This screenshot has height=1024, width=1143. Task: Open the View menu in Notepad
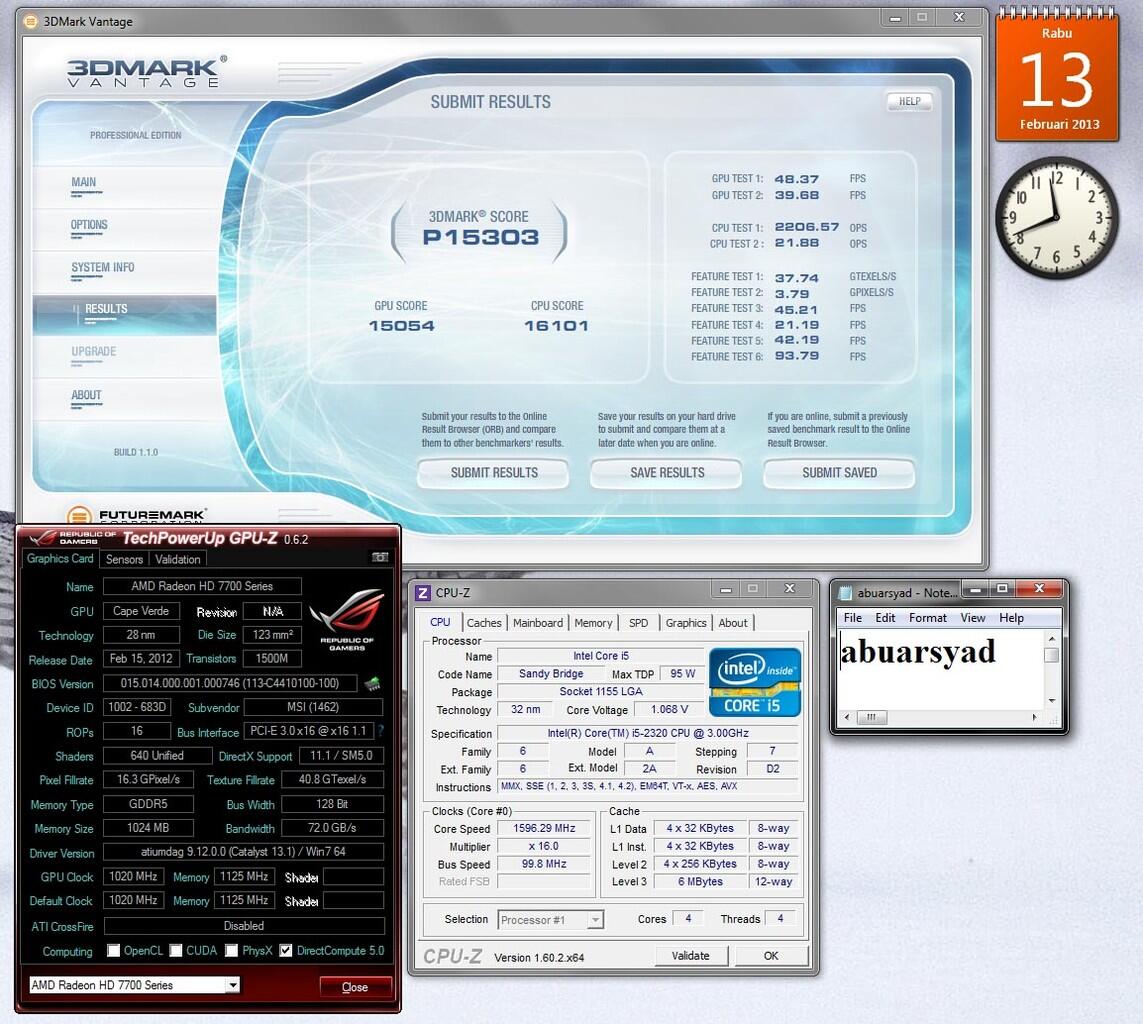972,618
